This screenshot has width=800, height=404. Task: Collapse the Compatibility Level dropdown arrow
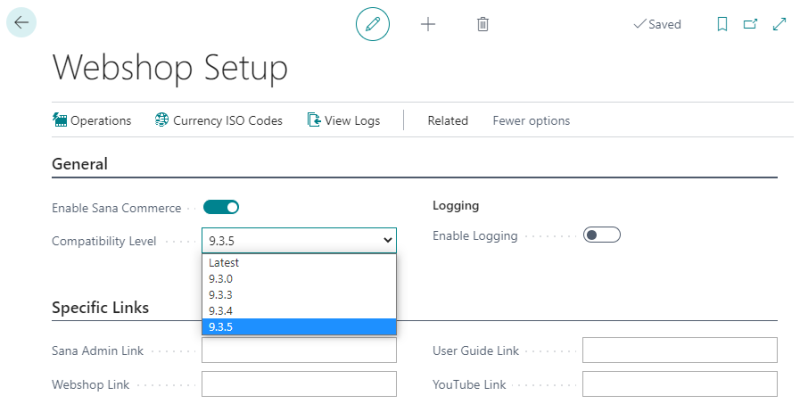388,240
